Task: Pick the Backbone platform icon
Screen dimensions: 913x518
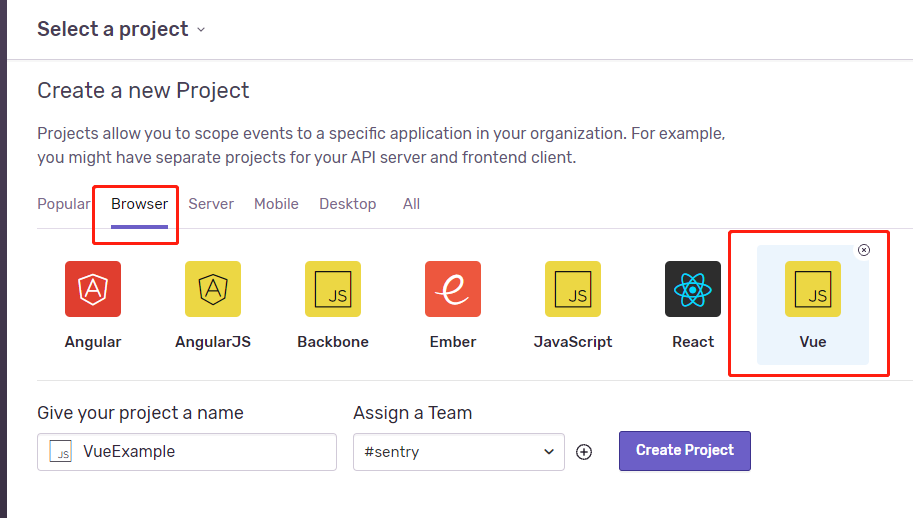Action: point(333,289)
